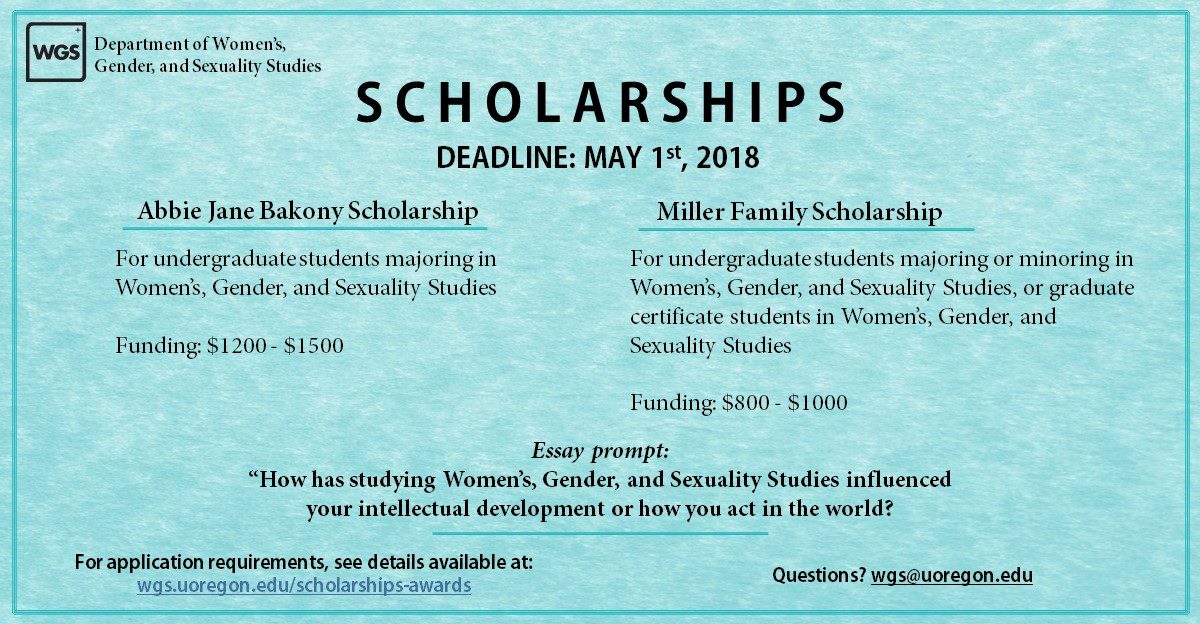Screen dimensions: 1200x624
Task: Click the Funding: $1200 - $1500 line
Action: click(x=229, y=347)
